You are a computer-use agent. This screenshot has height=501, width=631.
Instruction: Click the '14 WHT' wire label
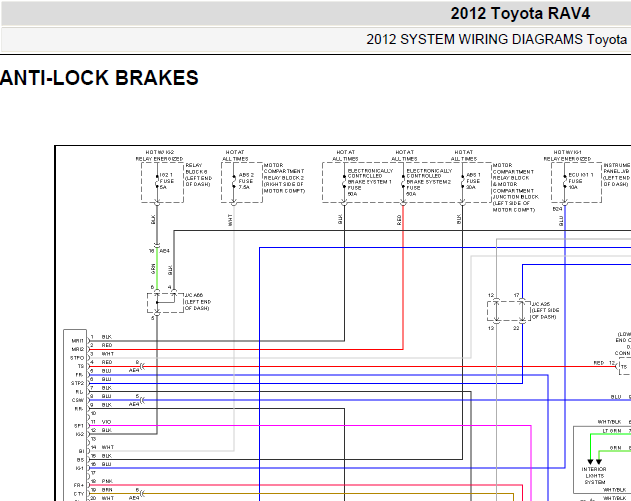coord(102,447)
